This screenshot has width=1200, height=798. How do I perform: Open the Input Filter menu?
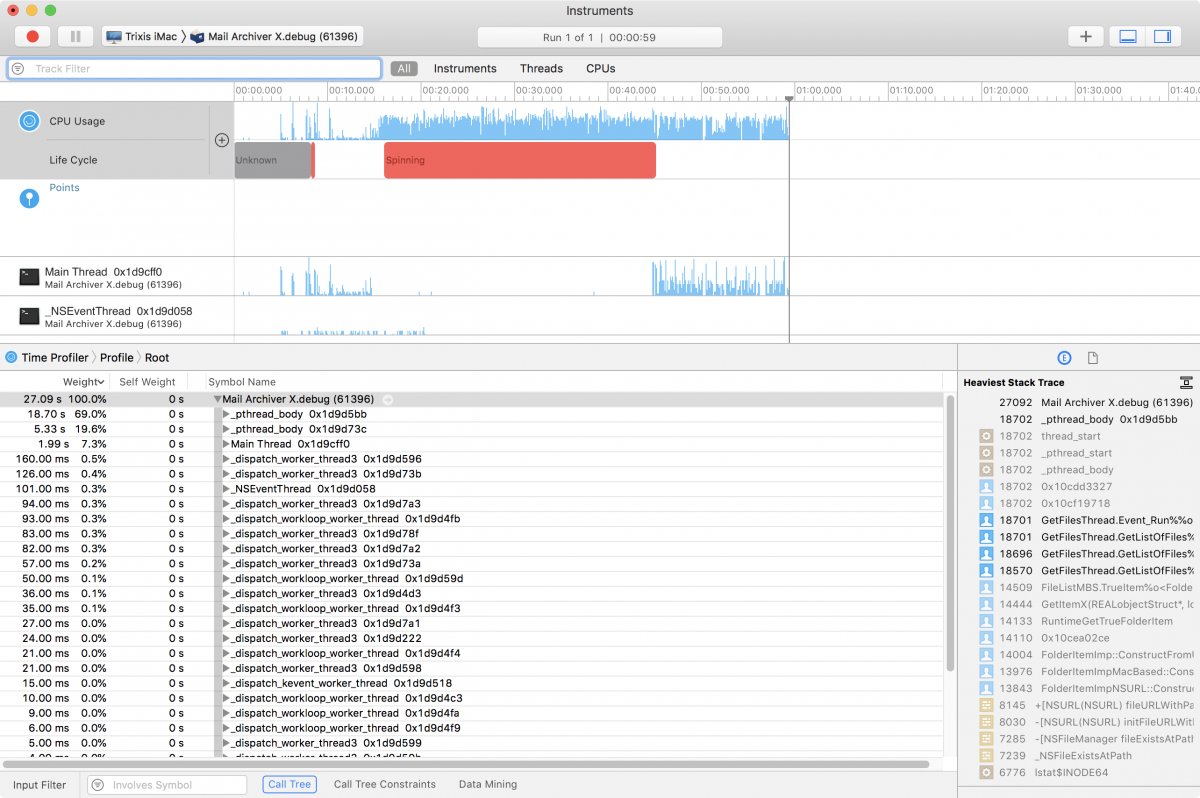(x=40, y=785)
